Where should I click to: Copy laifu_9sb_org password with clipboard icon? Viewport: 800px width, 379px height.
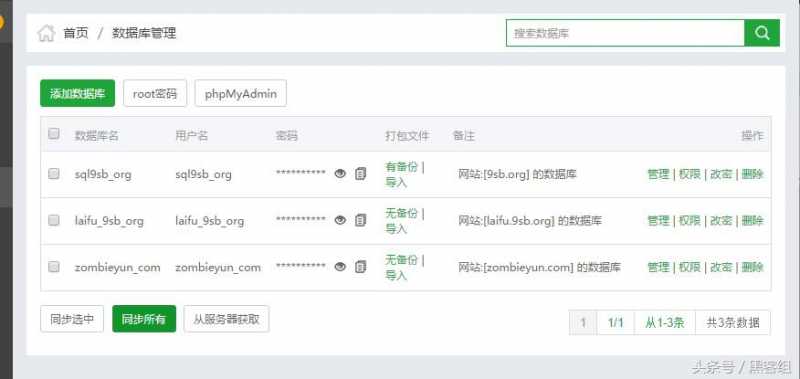click(361, 220)
